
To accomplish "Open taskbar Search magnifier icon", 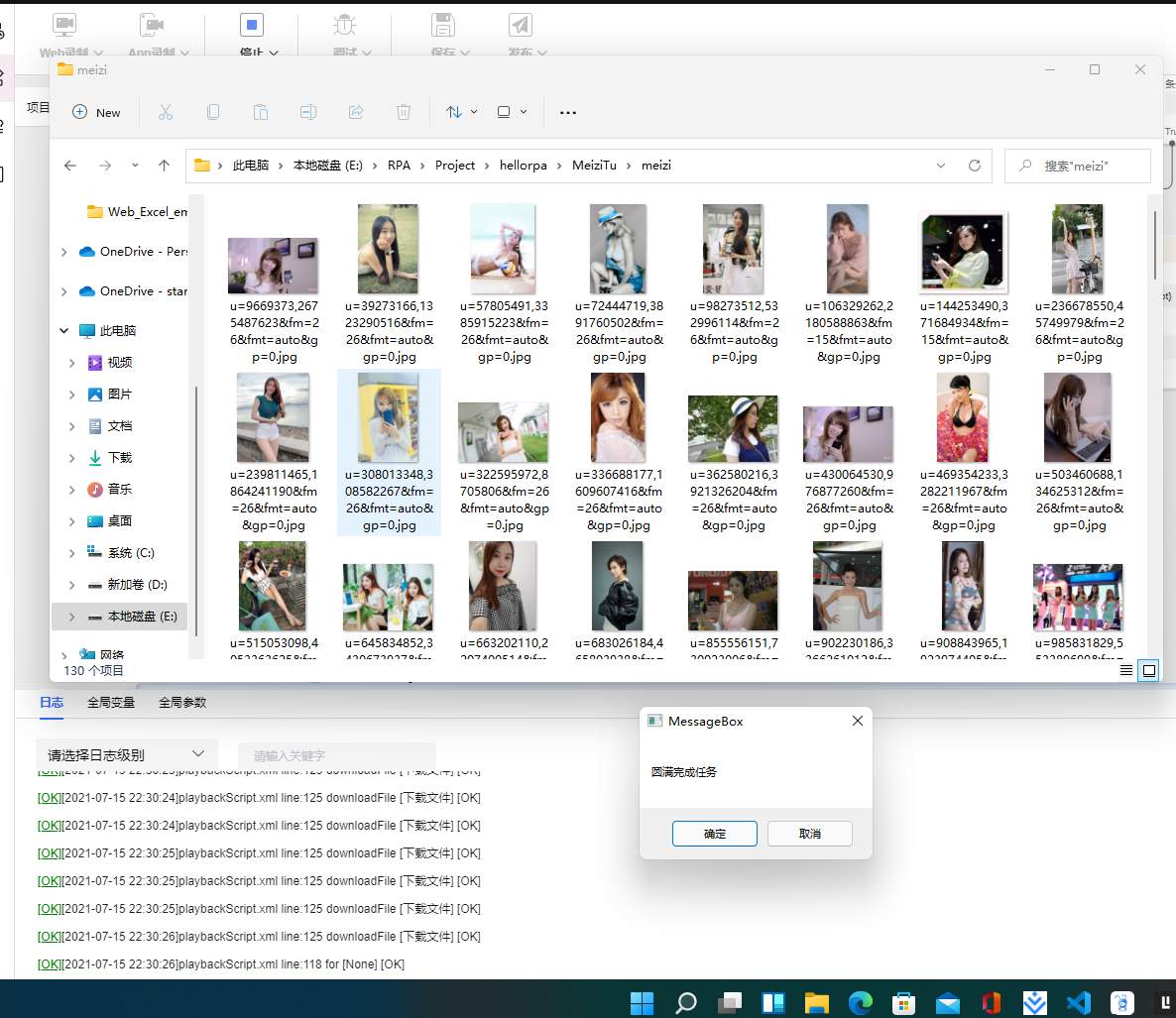I will tap(685, 1002).
